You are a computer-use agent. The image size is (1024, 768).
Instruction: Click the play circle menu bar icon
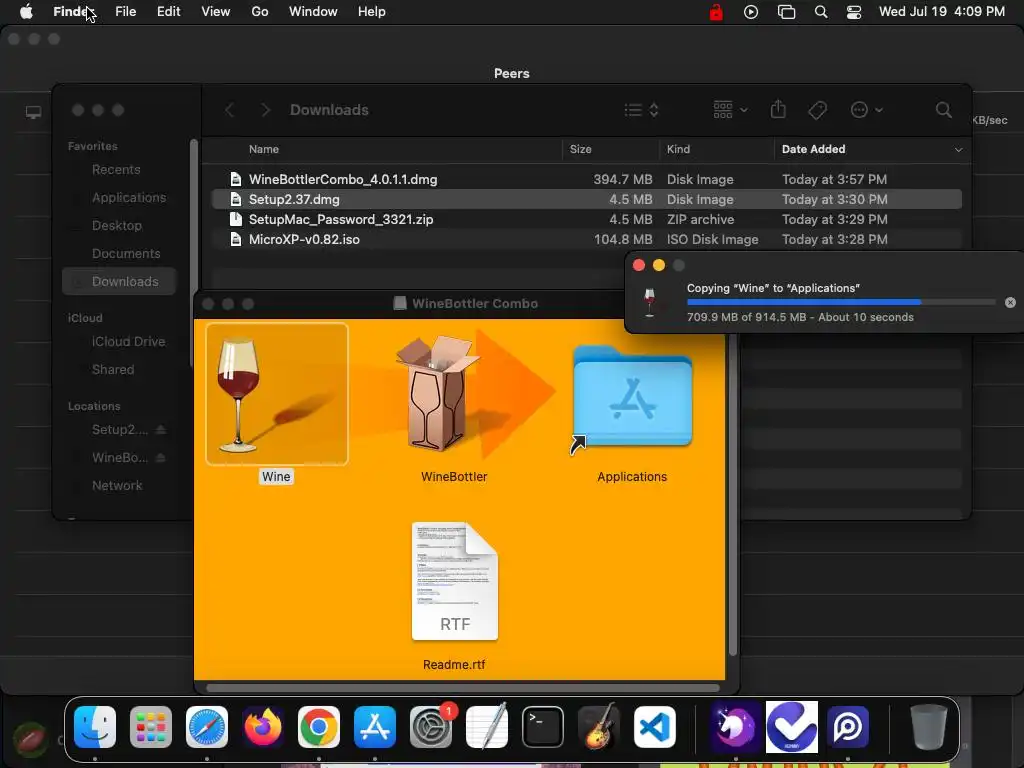(751, 12)
